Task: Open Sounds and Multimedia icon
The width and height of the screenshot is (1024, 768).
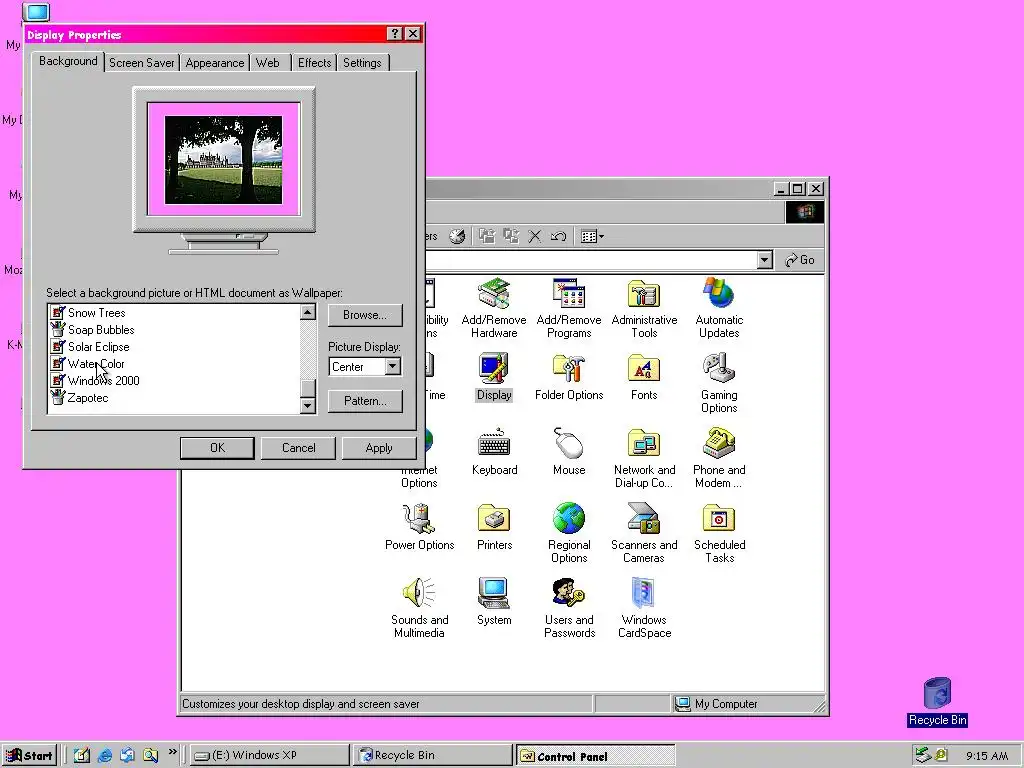Action: click(x=419, y=608)
